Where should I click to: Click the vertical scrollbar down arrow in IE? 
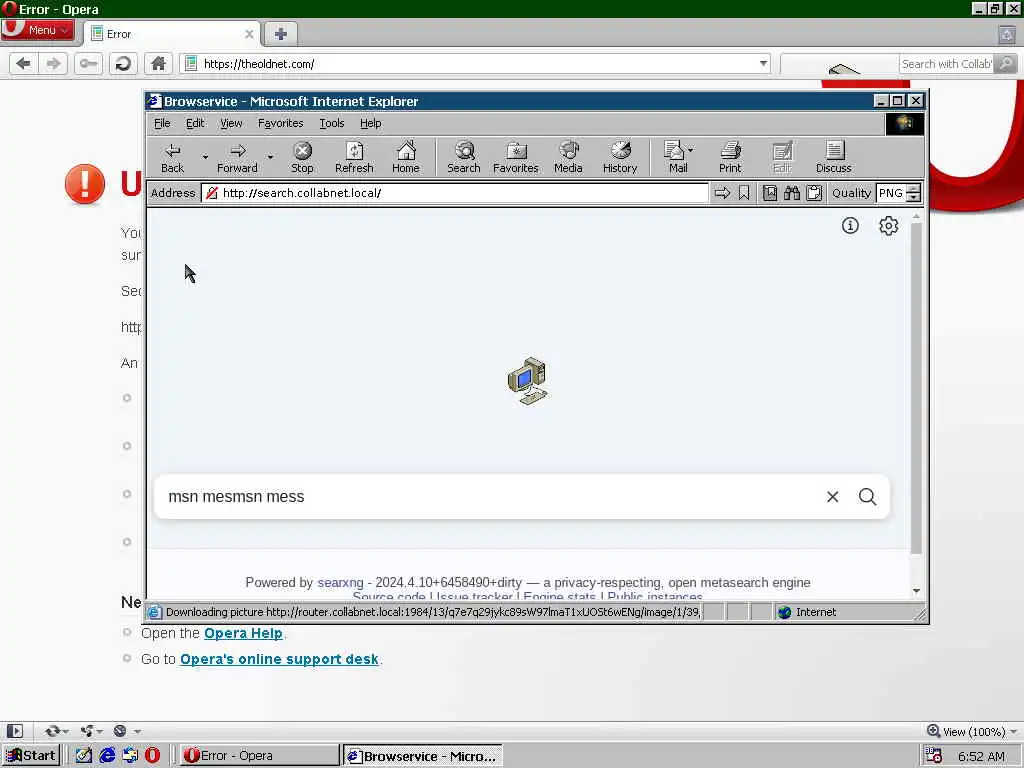point(916,591)
